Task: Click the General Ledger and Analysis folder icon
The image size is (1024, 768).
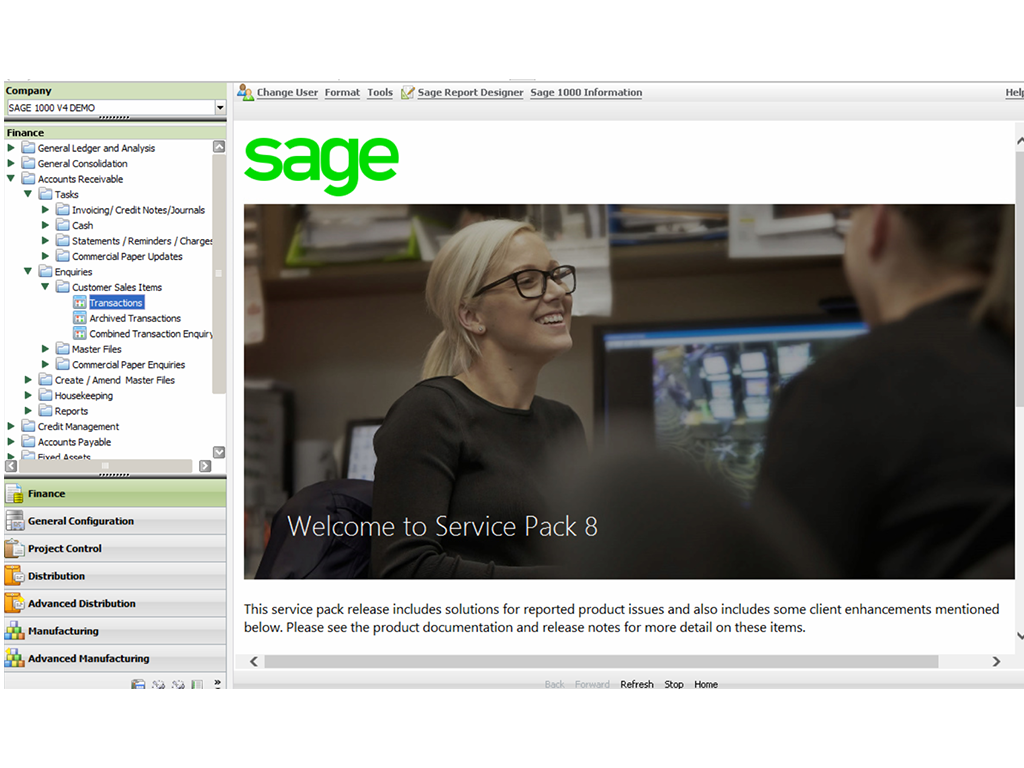Action: (28, 148)
